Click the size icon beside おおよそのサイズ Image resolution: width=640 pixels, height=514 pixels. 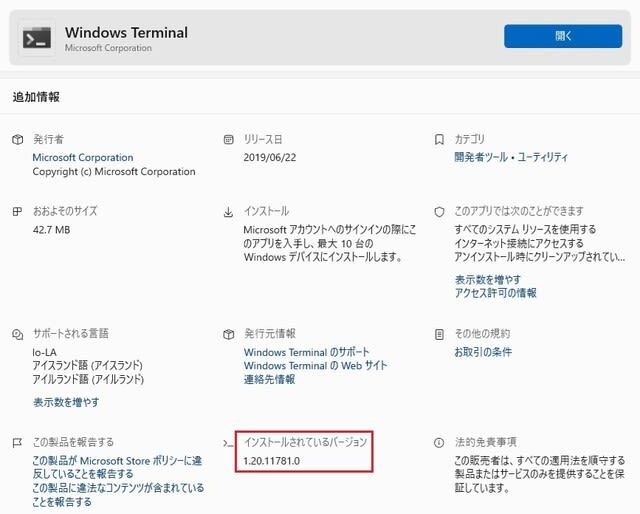17,211
